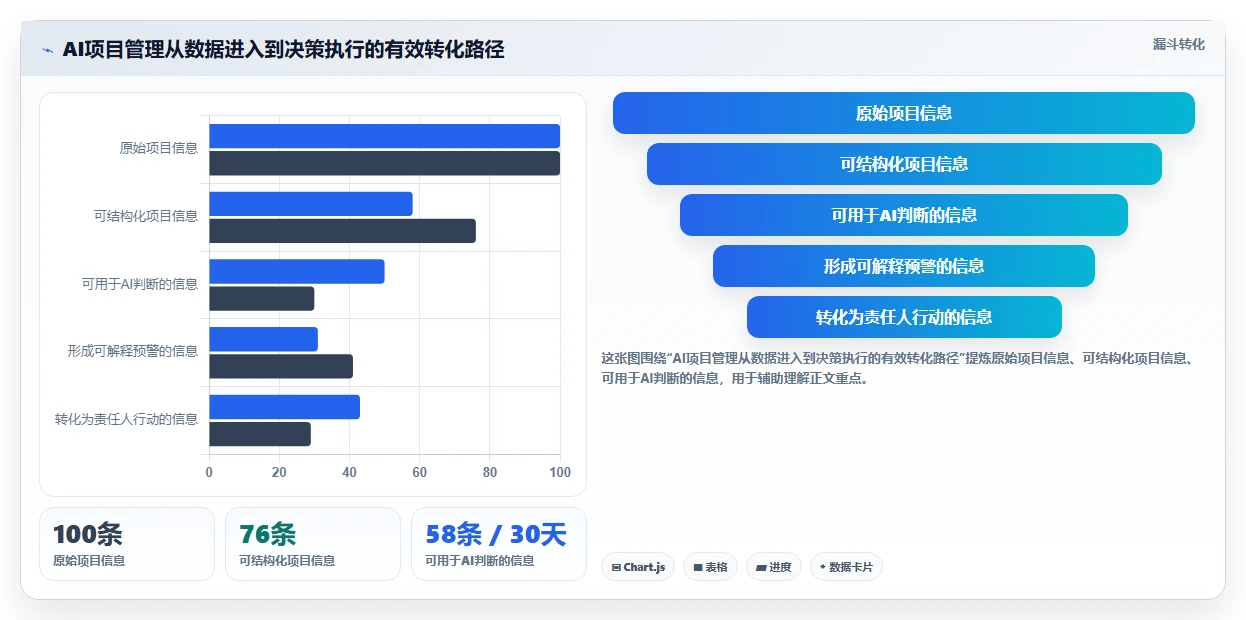The width and height of the screenshot is (1246, 620).
Task: Click the 原始项目信息 caption under 100条
Action: tap(89, 561)
